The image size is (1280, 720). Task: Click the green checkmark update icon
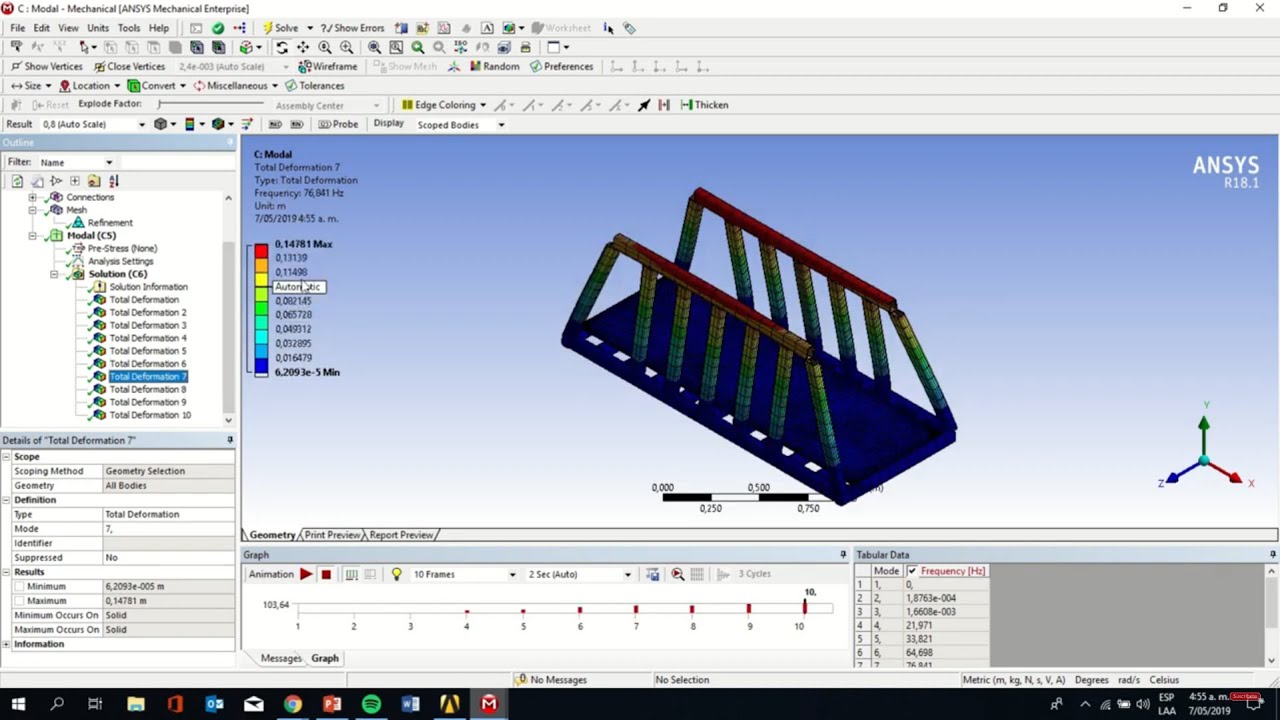click(218, 28)
